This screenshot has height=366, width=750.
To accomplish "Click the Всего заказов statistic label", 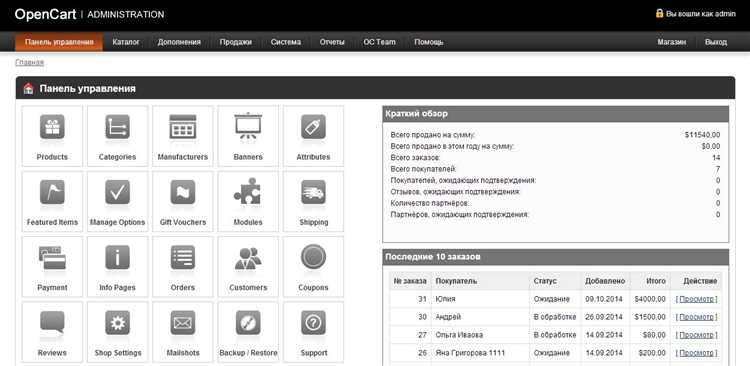I will (x=415, y=158).
